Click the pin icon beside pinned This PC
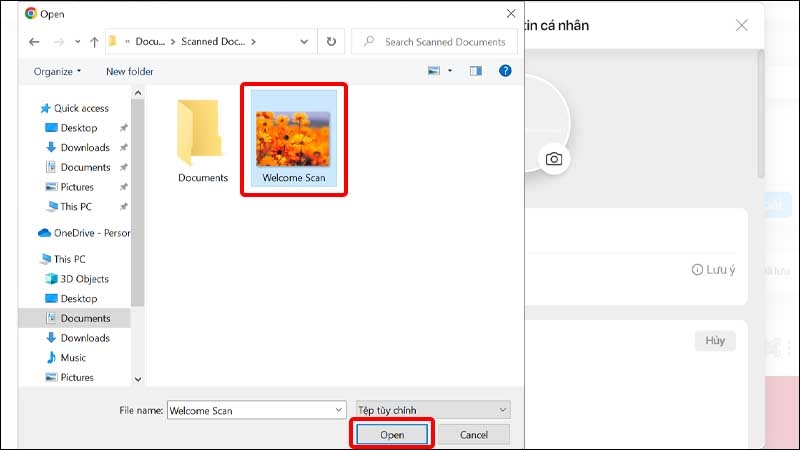The height and width of the screenshot is (450, 800). (x=123, y=207)
